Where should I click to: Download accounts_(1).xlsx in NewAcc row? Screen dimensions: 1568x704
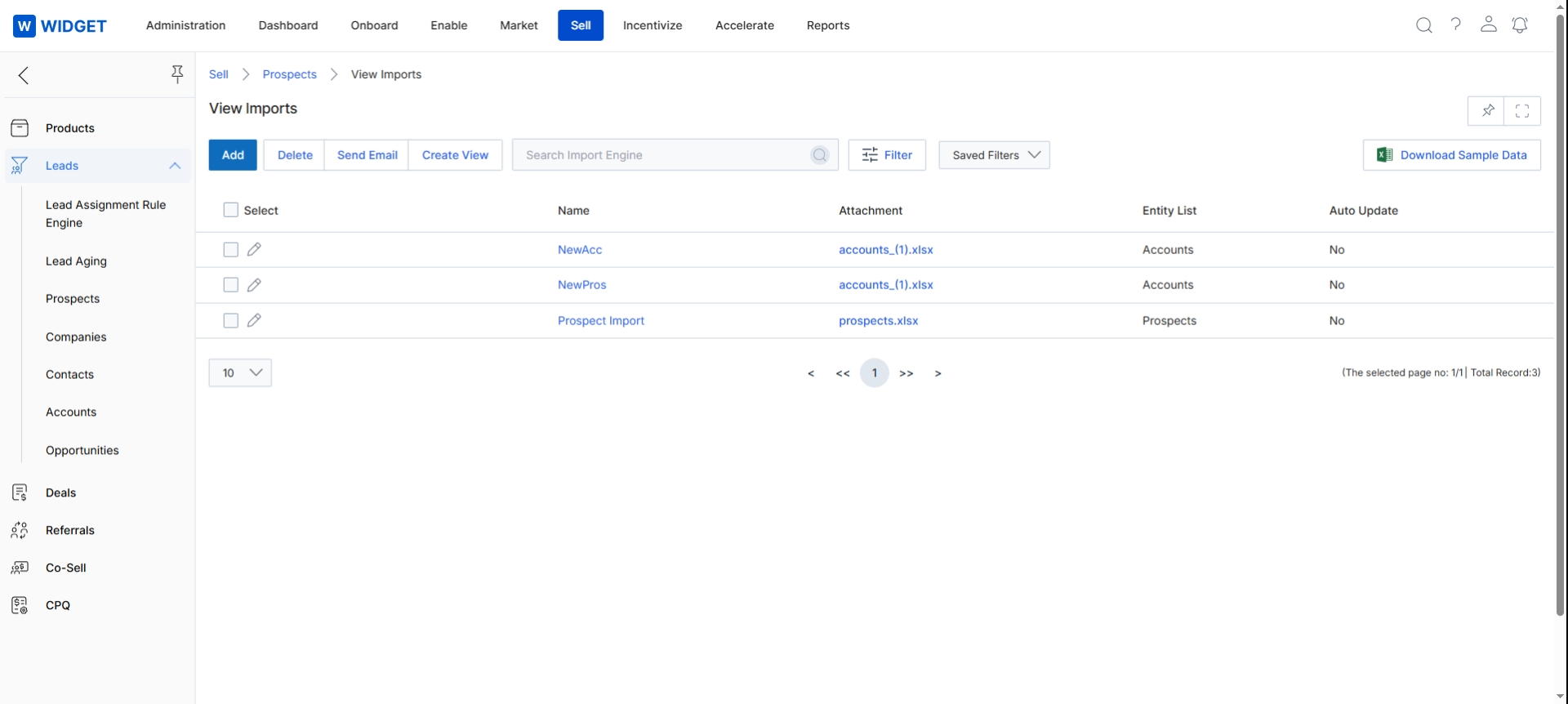pyautogui.click(x=886, y=250)
